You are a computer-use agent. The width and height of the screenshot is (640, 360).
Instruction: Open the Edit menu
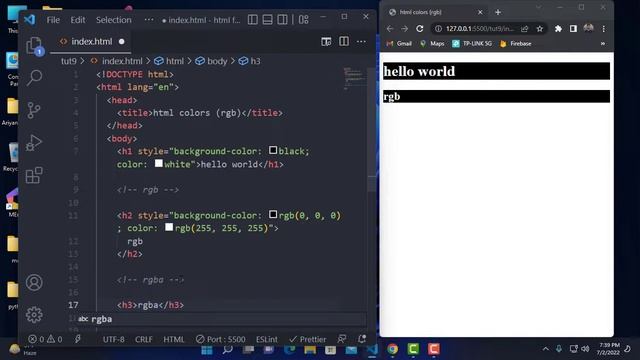[78, 20]
